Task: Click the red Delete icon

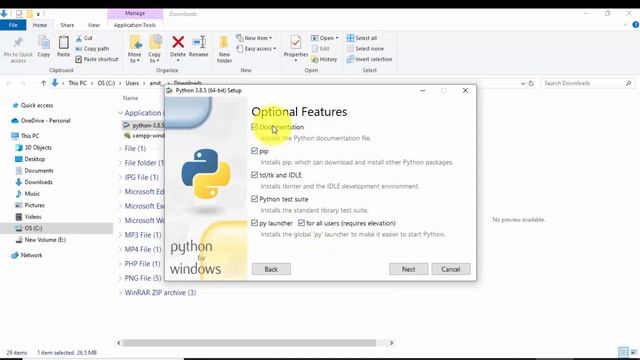Action: pos(178,42)
